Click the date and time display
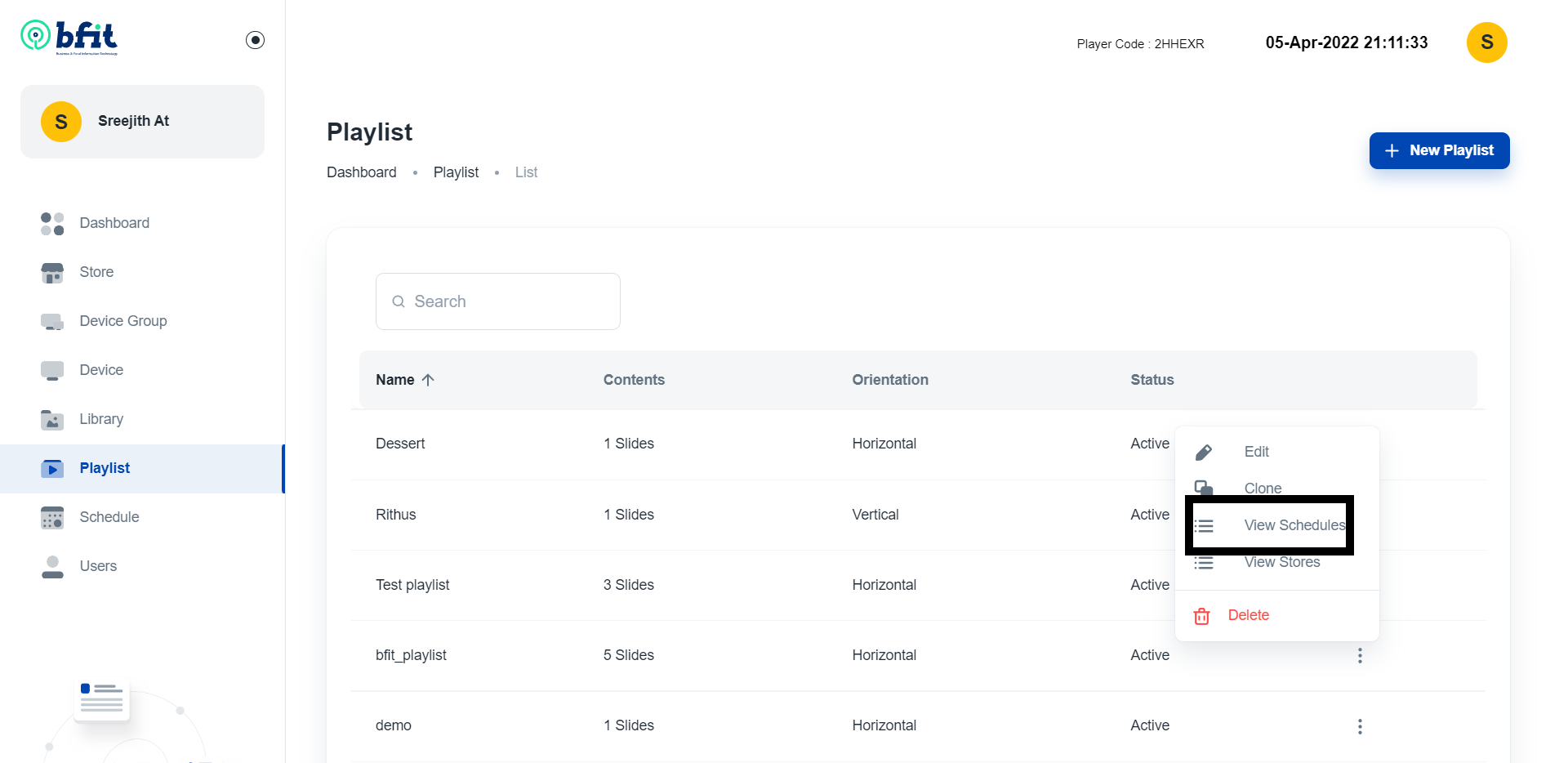This screenshot has height=763, width=1568. coord(1347,42)
